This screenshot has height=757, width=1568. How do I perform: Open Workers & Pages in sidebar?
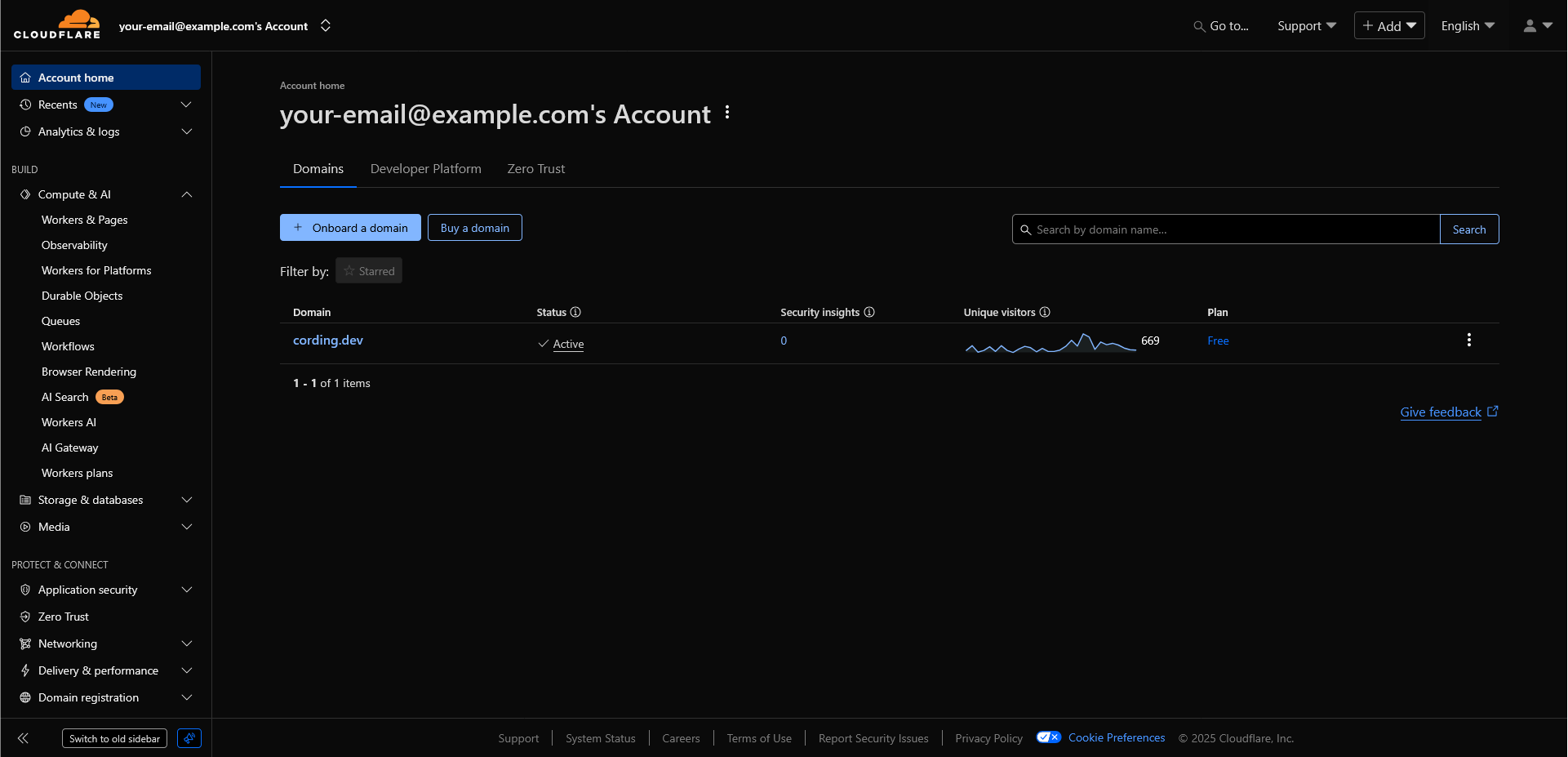click(x=85, y=220)
